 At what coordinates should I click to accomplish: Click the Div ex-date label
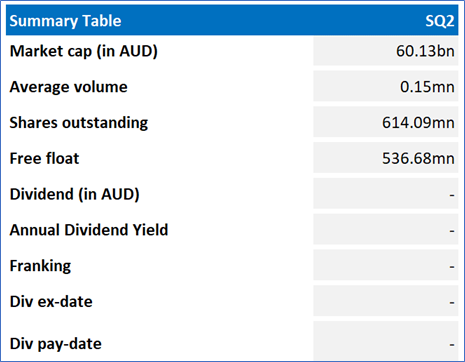point(51,302)
